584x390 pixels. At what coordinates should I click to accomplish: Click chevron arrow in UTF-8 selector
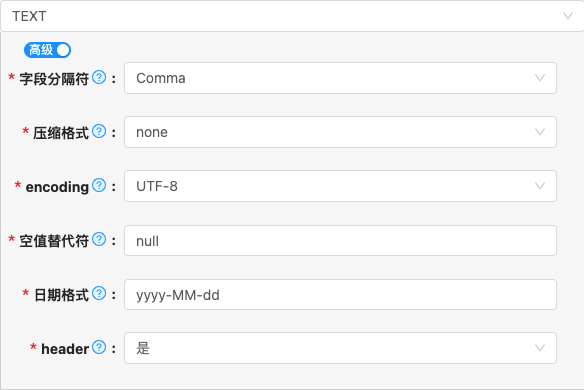[x=540, y=186]
